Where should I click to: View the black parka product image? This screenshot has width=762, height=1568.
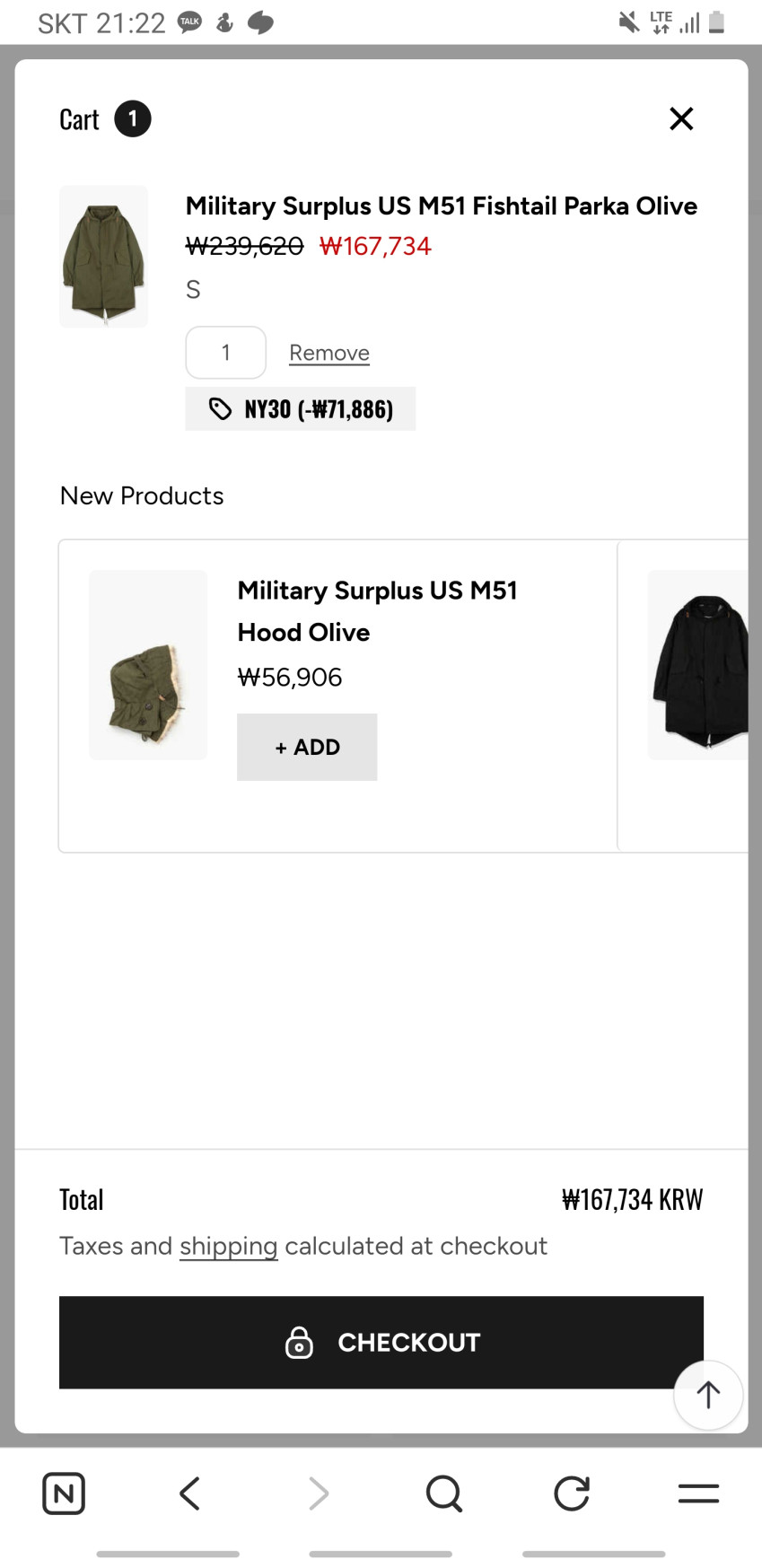(699, 665)
